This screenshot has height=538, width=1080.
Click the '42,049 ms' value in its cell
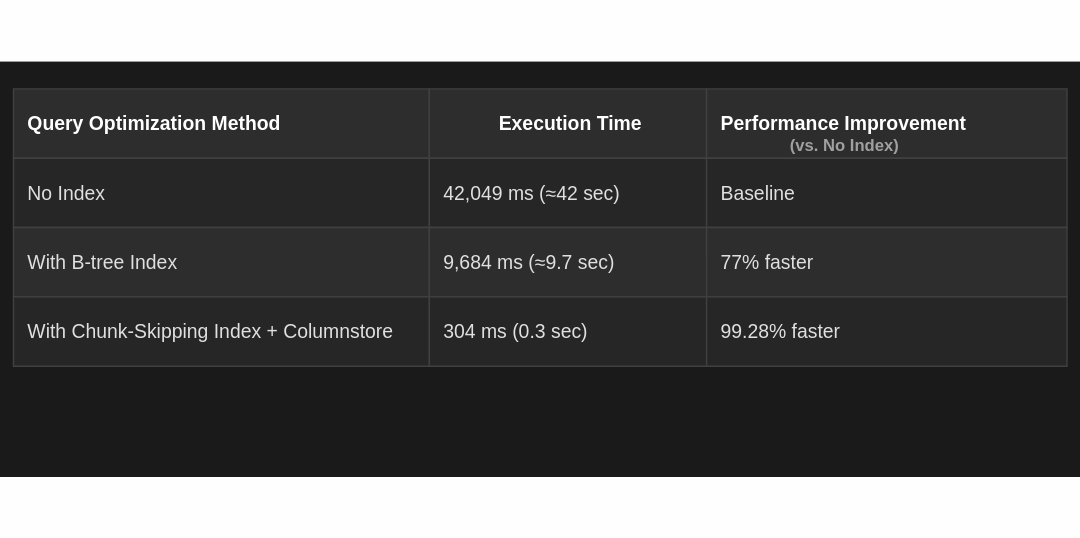pyautogui.click(x=488, y=193)
